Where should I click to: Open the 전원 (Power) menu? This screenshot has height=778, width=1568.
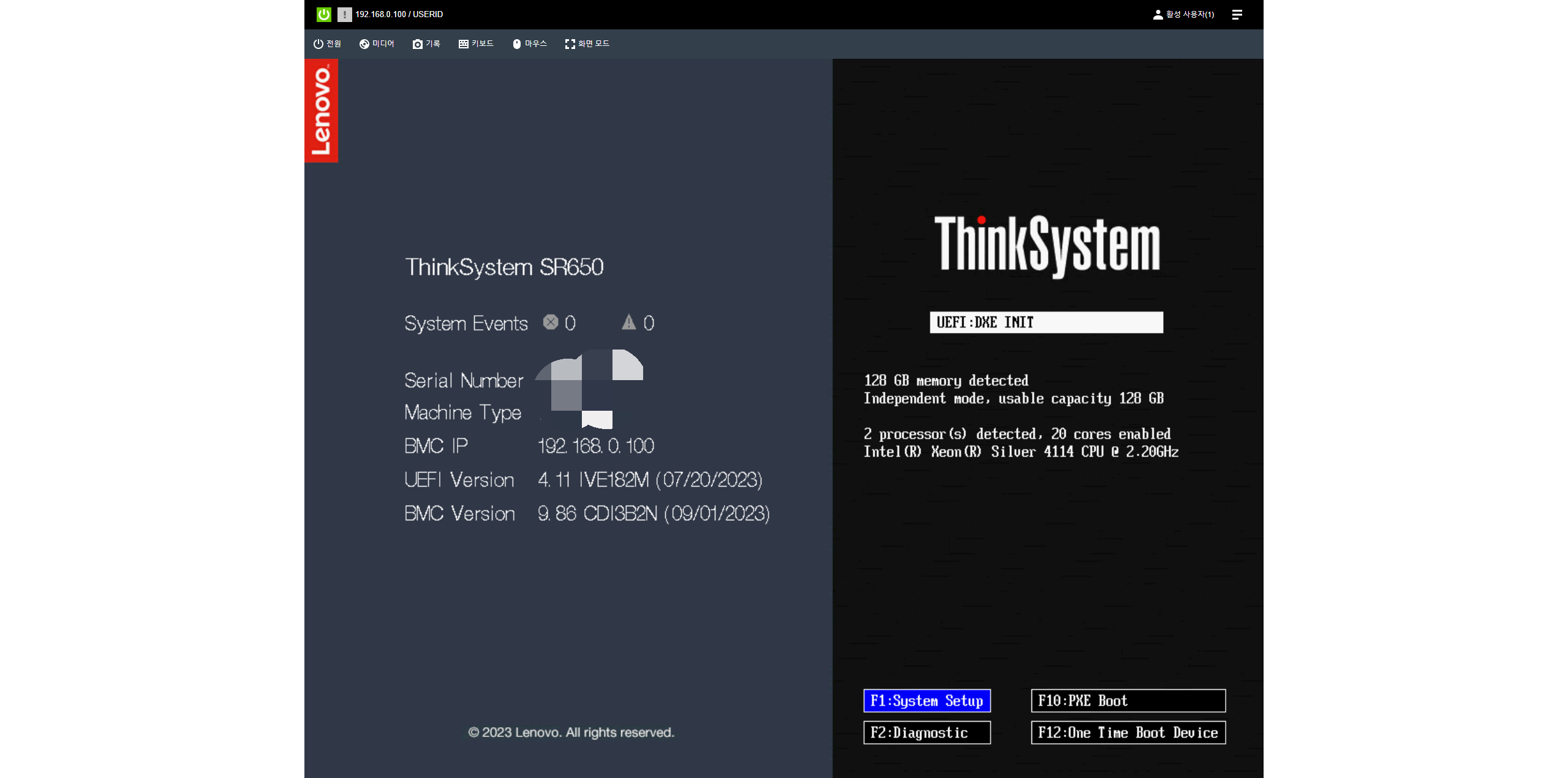327,43
